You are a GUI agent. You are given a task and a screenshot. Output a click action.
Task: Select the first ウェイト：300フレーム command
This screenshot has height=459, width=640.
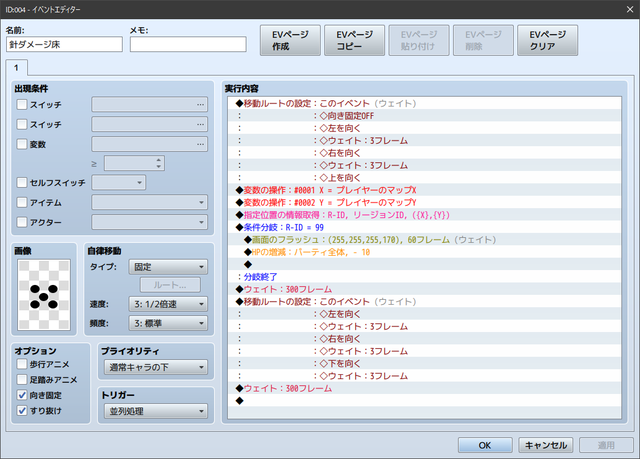(424, 289)
